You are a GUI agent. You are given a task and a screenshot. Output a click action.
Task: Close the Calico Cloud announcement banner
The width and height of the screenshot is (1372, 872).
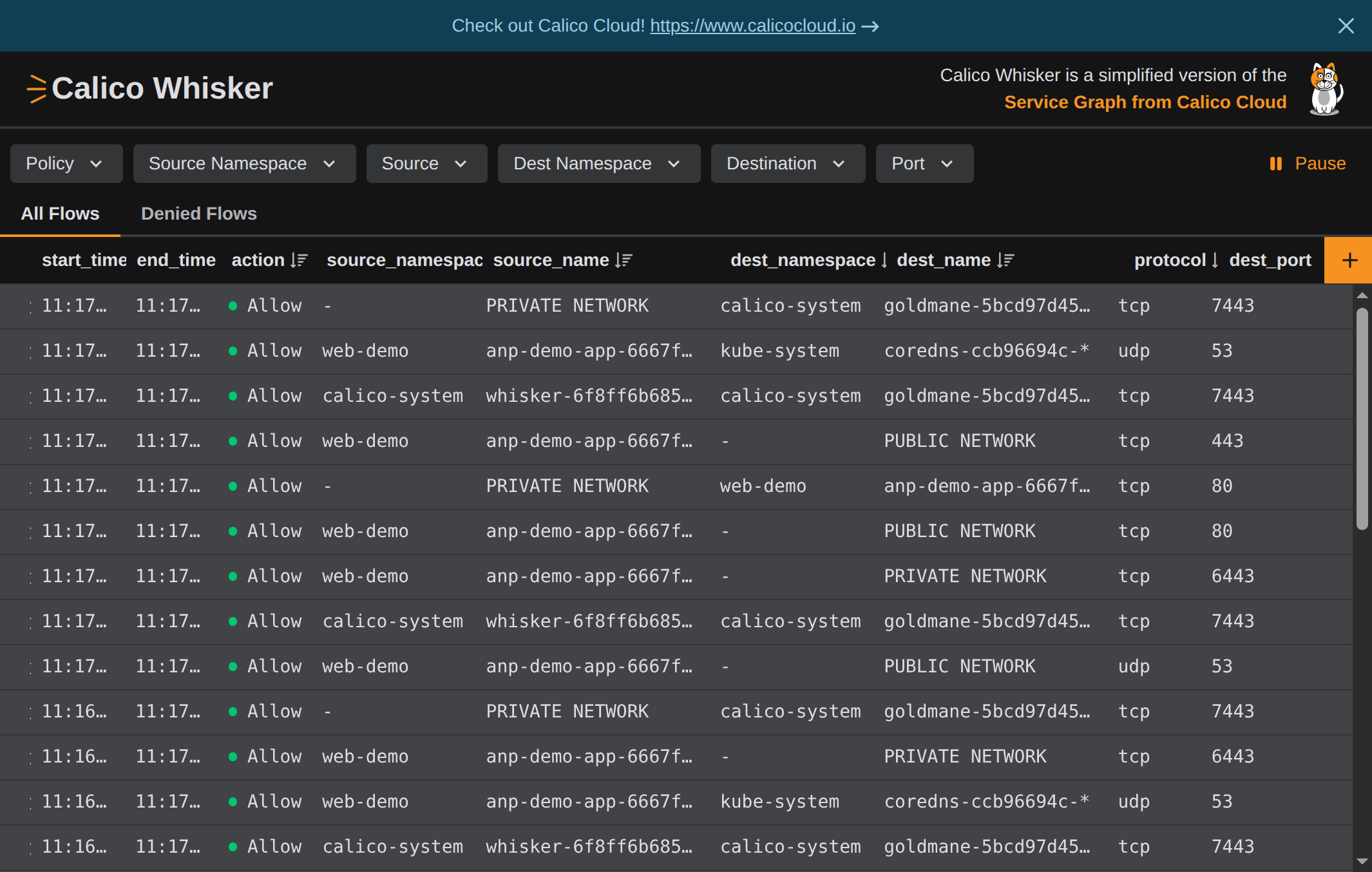click(x=1346, y=26)
